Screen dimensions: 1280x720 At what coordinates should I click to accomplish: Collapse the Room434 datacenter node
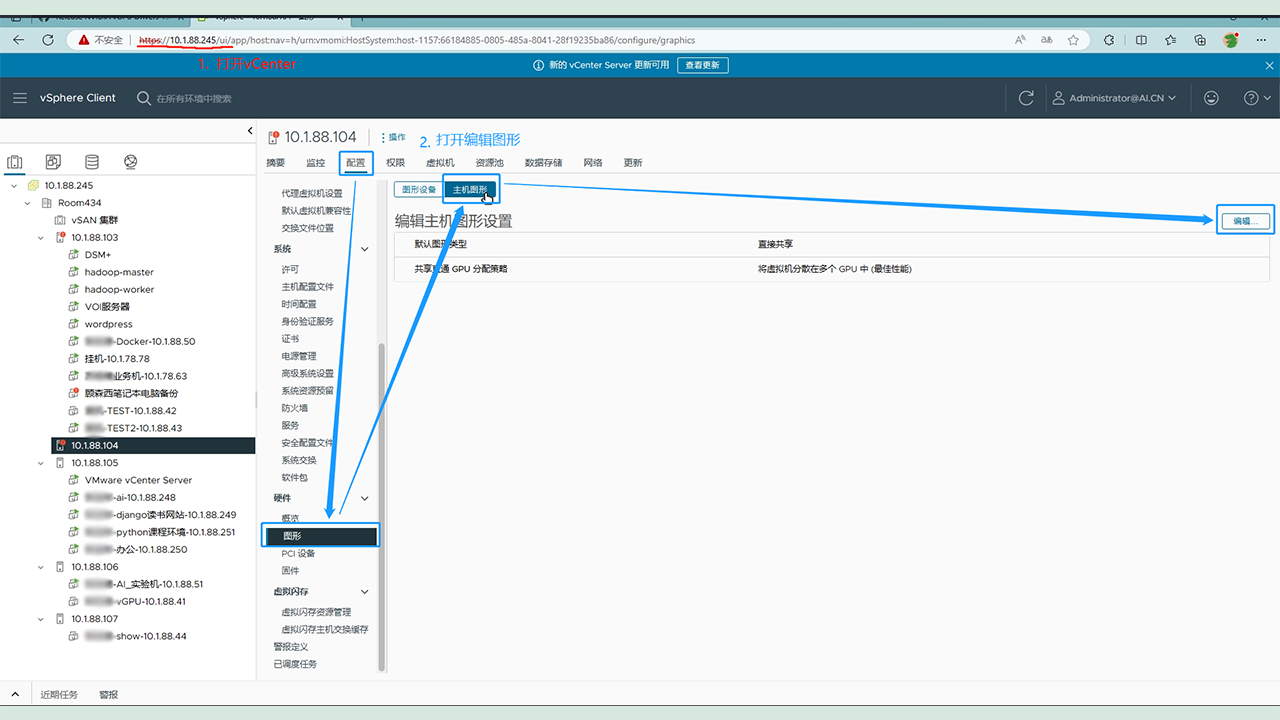(28, 203)
